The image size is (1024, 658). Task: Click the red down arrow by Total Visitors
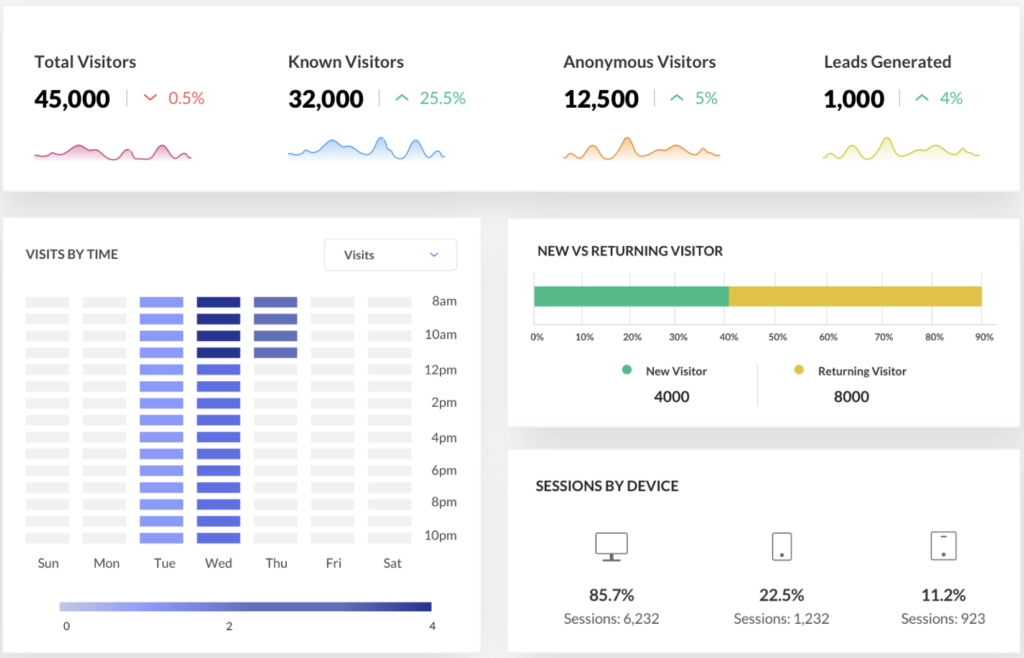coord(150,98)
